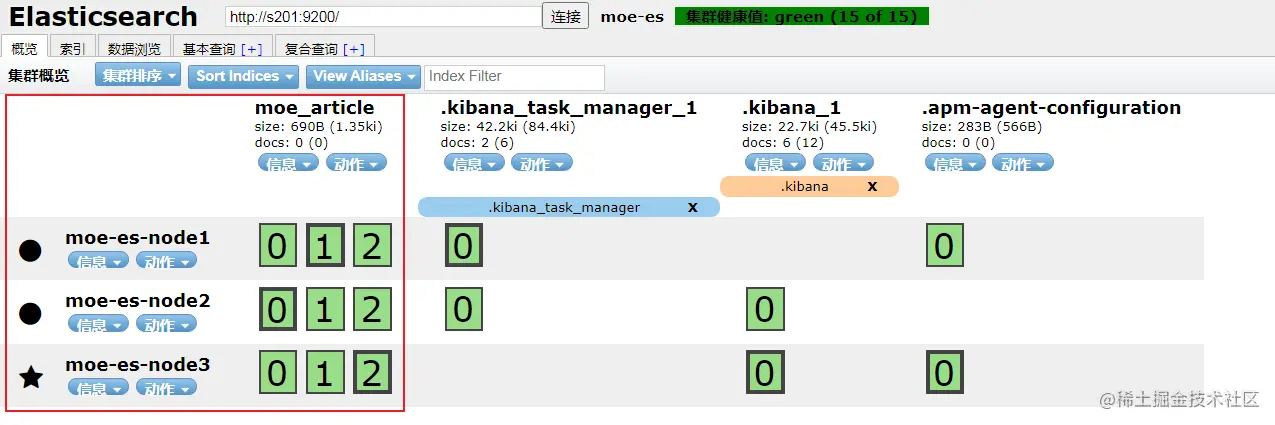Open .apm-agent-configuration shard 0 on moe-es-node1
The width and height of the screenshot is (1275, 425).
[x=945, y=246]
